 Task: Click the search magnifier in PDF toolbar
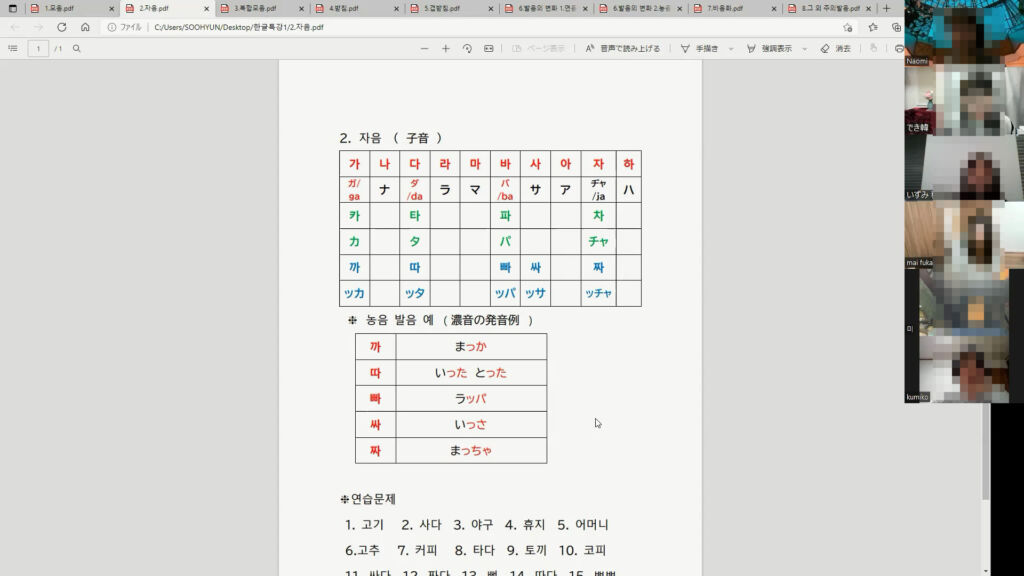pyautogui.click(x=77, y=48)
